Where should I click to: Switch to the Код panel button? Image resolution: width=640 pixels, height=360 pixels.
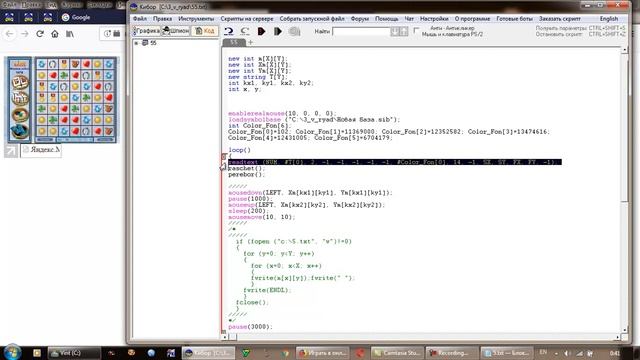click(205, 31)
